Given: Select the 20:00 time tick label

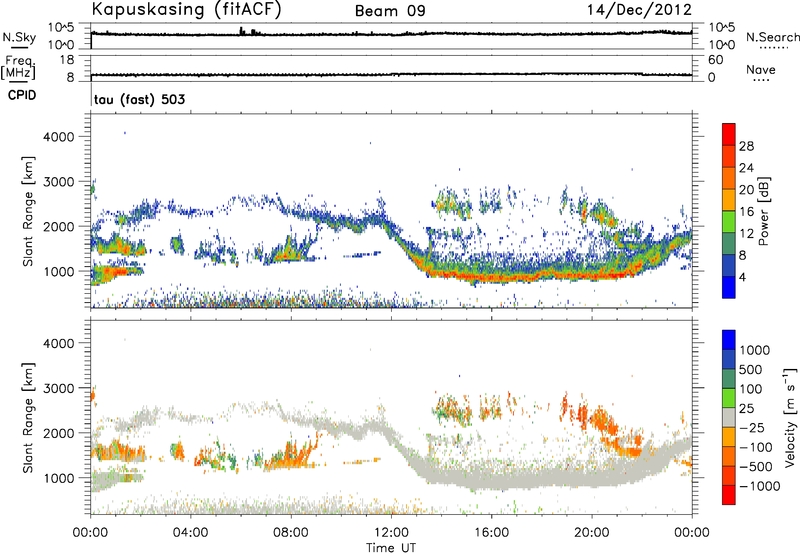Looking at the screenshot, I should tap(592, 532).
